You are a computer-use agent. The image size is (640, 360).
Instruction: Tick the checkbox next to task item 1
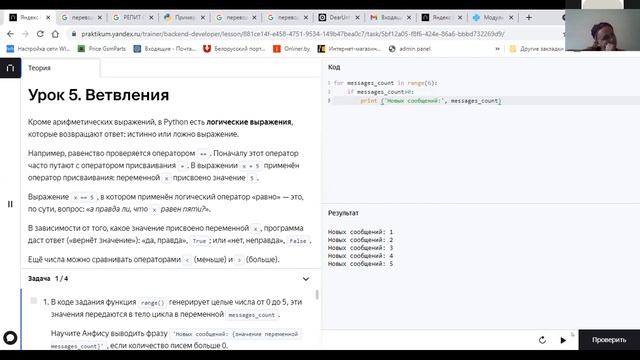[x=34, y=301]
